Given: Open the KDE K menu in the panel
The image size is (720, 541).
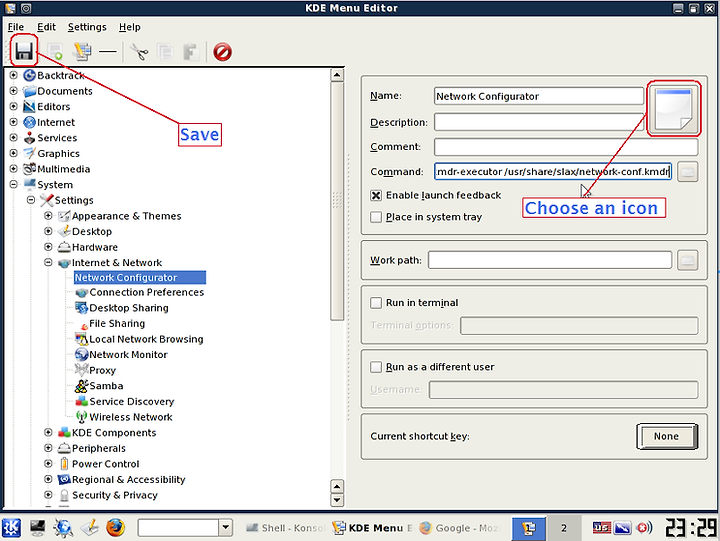Looking at the screenshot, I should click(11, 528).
